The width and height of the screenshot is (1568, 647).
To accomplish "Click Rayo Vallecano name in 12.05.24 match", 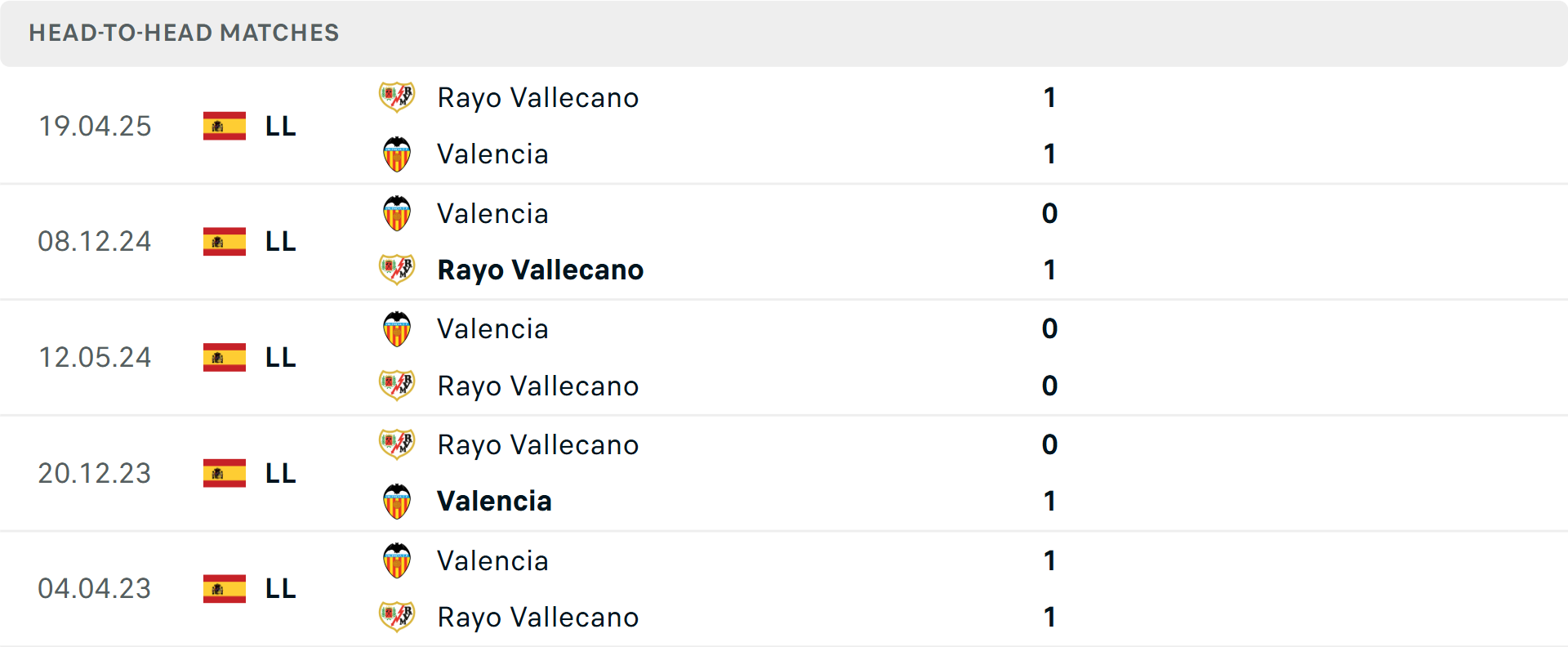I will (537, 386).
